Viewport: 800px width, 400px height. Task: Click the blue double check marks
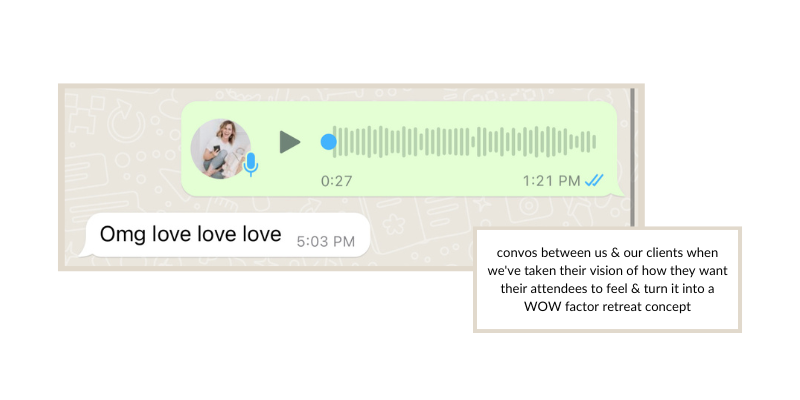[x=594, y=180]
